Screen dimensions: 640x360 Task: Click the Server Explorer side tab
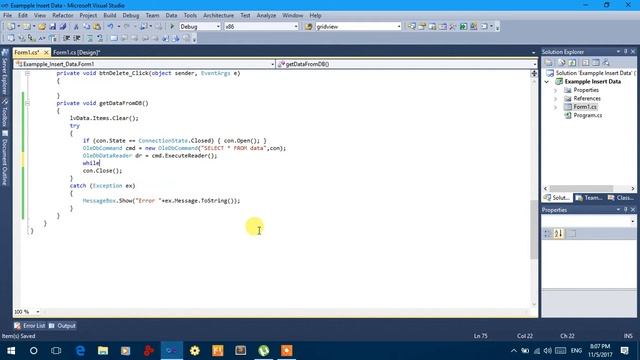pyautogui.click(x=5, y=72)
